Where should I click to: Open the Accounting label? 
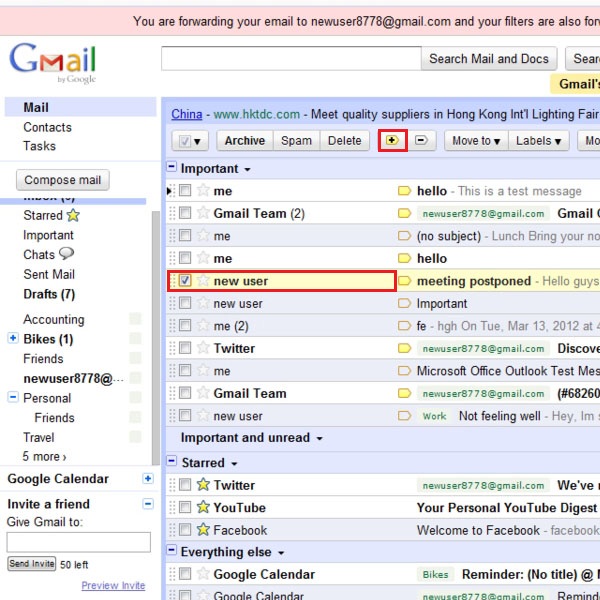pos(54,319)
